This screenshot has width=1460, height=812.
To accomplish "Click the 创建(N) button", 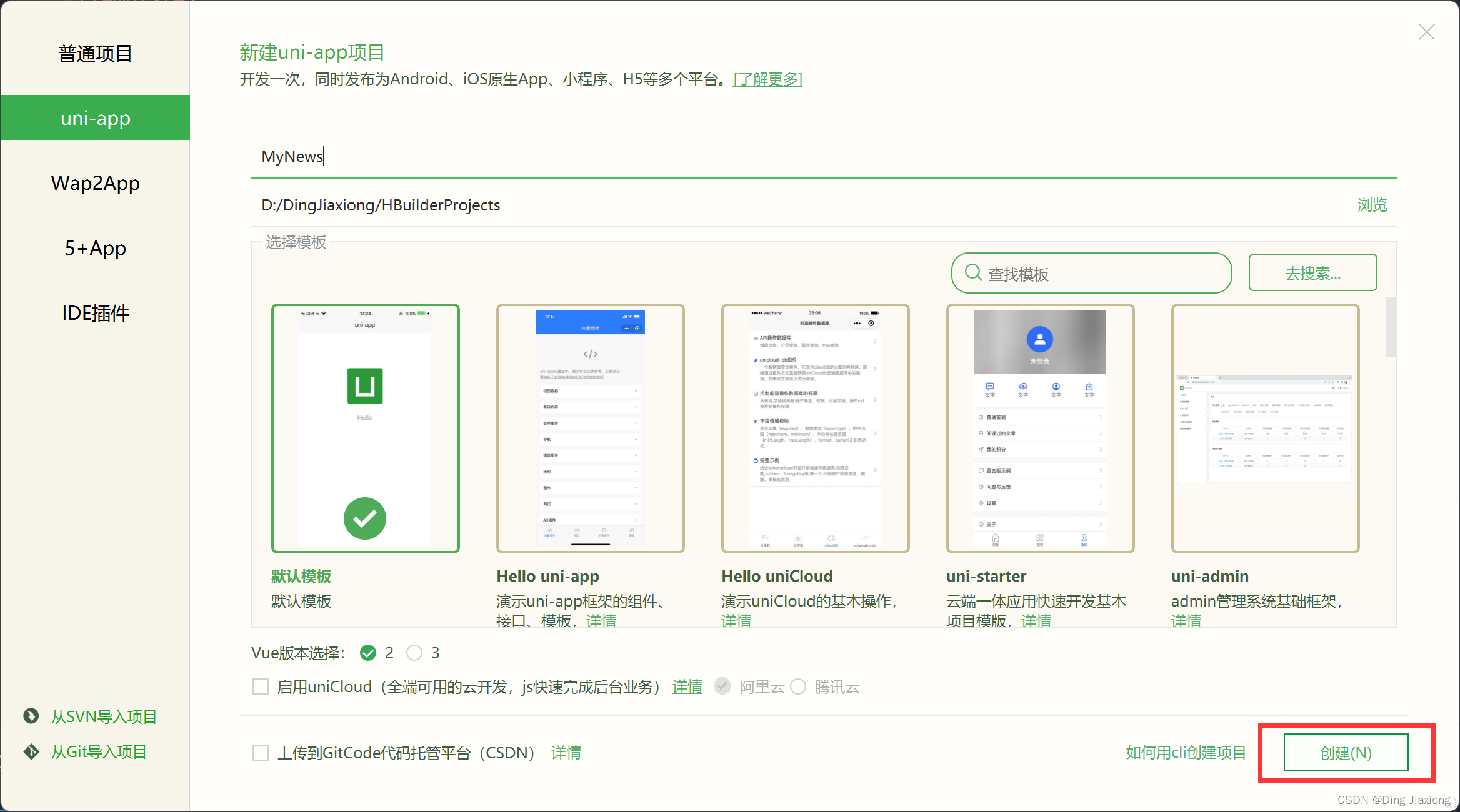I will coord(1345,752).
